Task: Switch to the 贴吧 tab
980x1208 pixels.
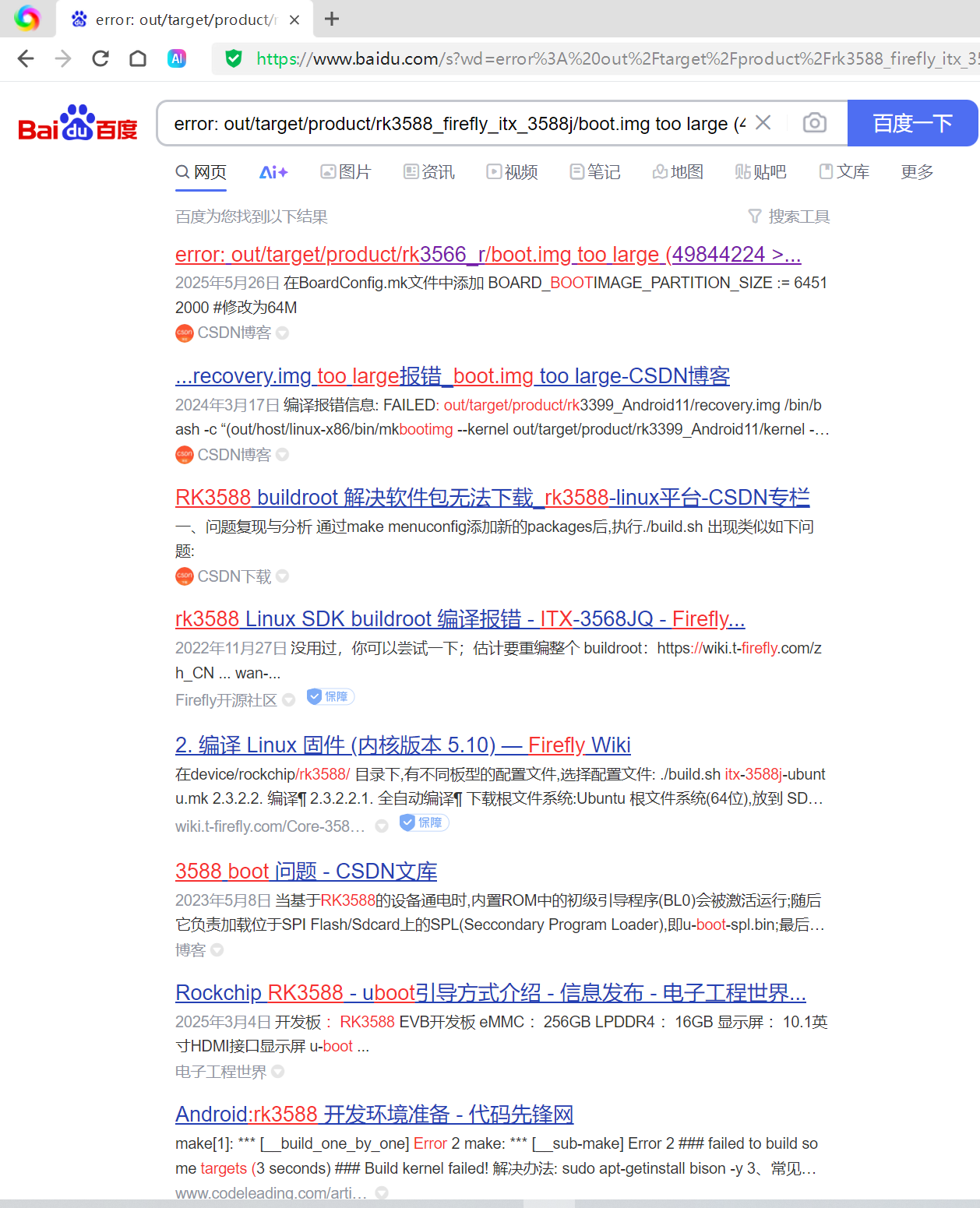Action: [761, 172]
